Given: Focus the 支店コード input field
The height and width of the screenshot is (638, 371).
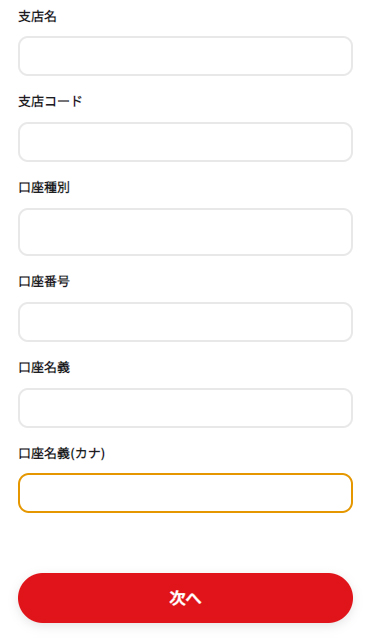Looking at the screenshot, I should click(185, 142).
